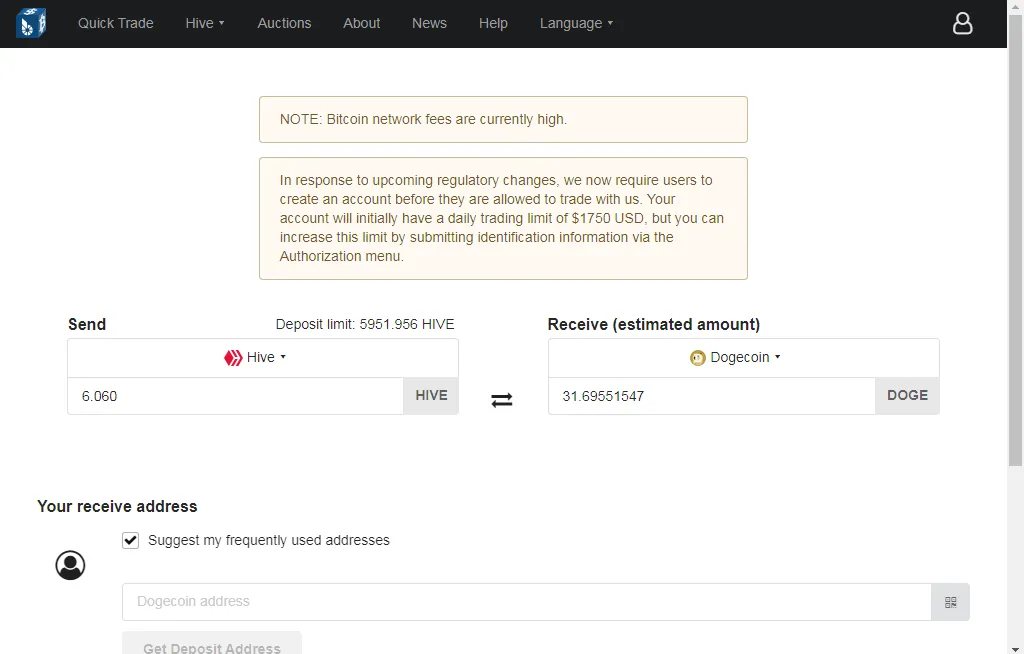Click the DOGE unit label
1024x654 pixels.
(x=907, y=396)
